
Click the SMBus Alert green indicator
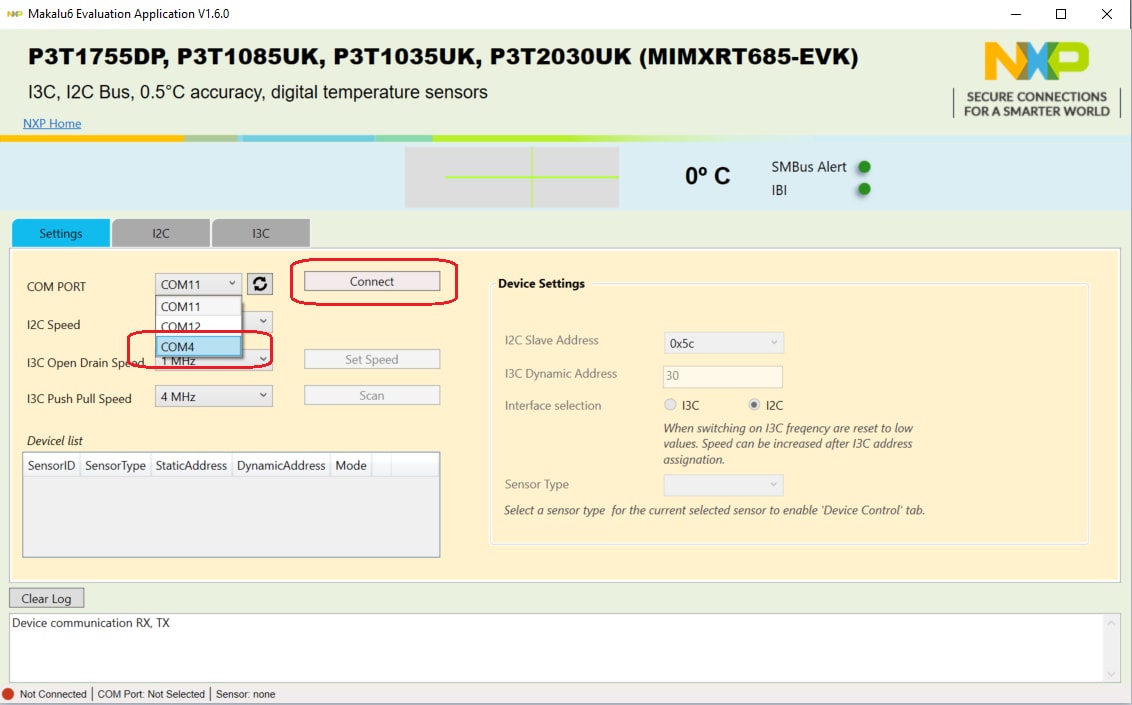pyautogui.click(x=864, y=167)
